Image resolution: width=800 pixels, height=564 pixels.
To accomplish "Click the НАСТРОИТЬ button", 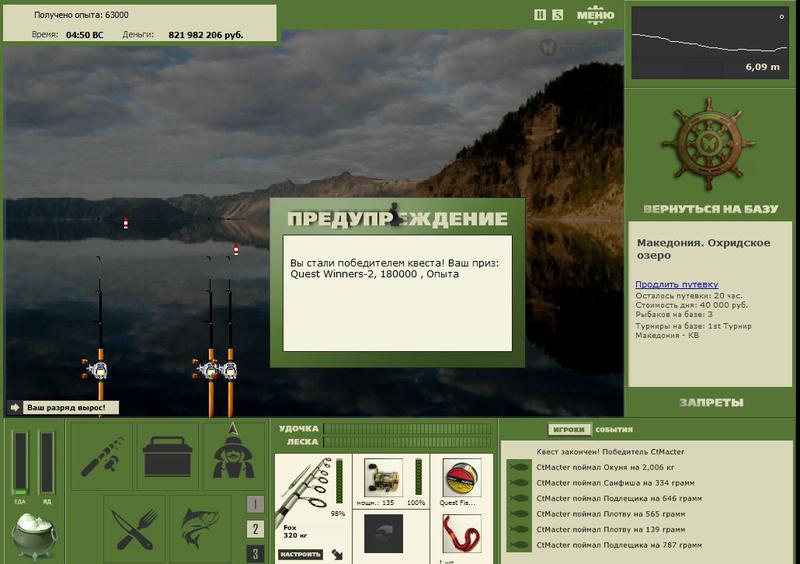I will [301, 554].
